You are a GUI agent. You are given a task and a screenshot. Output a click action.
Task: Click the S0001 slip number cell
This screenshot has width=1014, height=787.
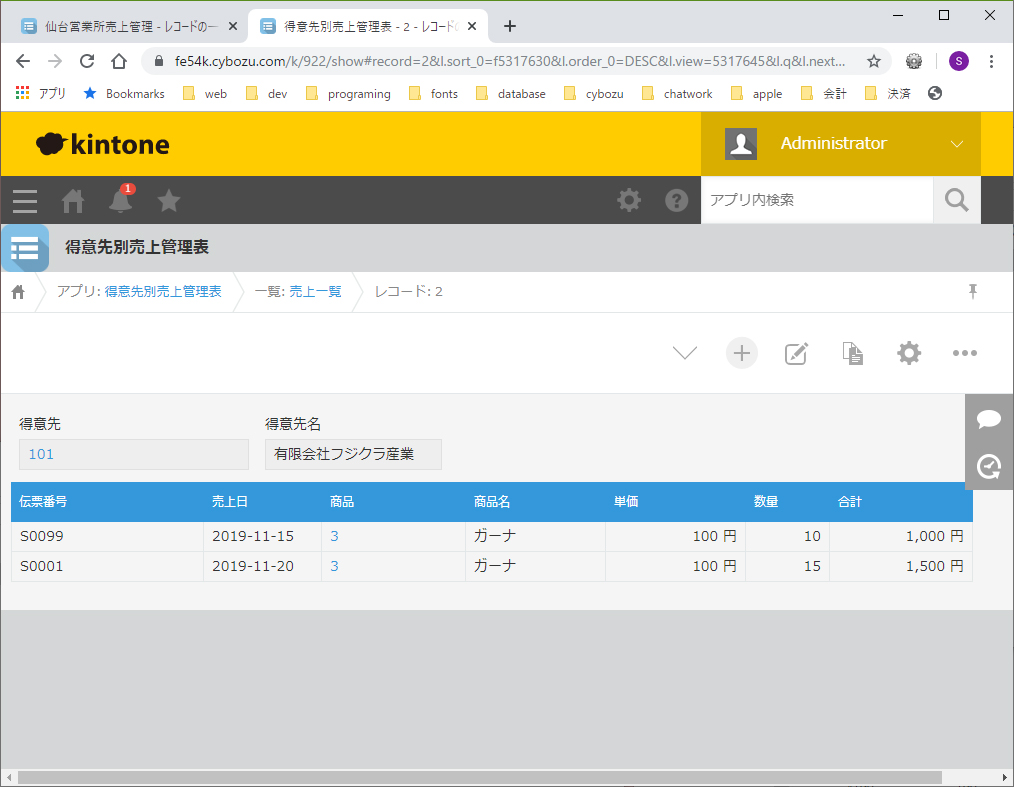coord(107,566)
